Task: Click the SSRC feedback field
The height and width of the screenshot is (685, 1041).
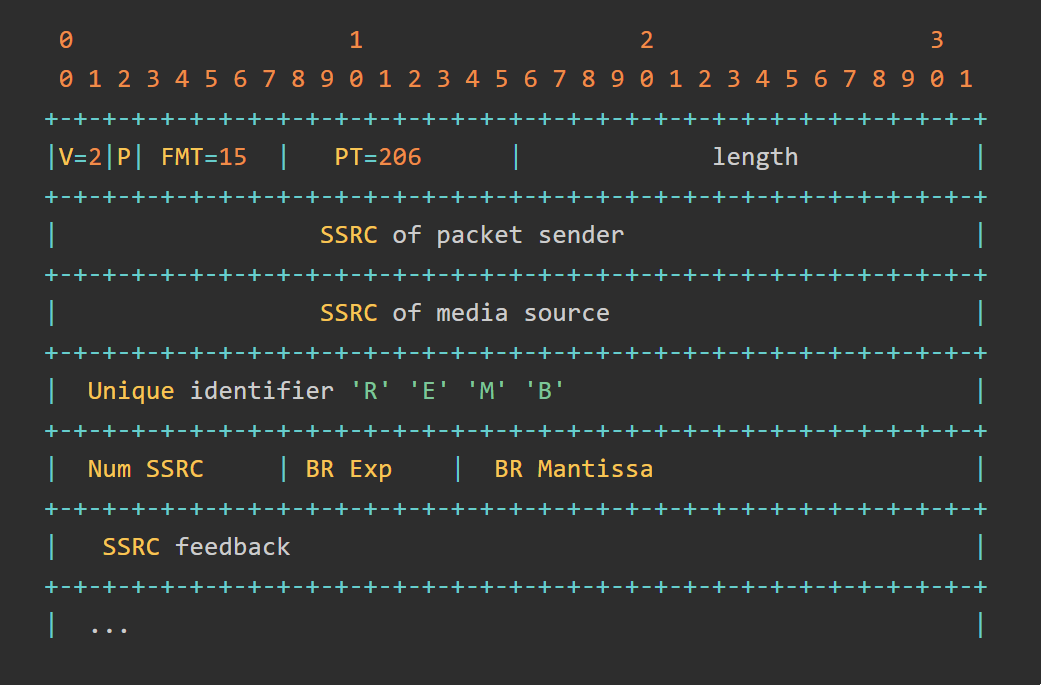Action: pos(196,547)
